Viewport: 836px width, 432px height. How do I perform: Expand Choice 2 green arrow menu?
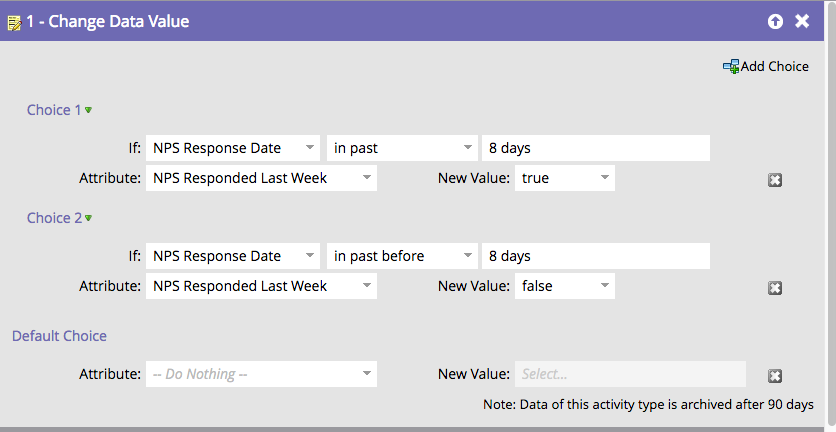click(88, 219)
